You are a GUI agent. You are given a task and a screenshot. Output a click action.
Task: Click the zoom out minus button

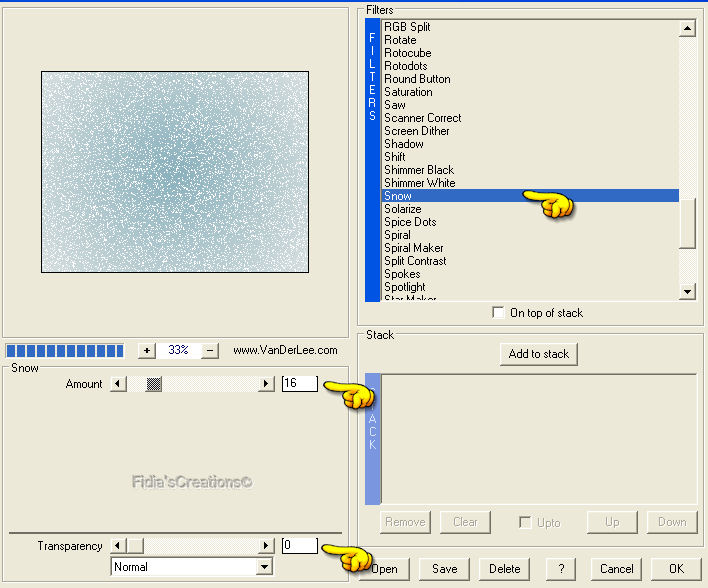click(210, 351)
